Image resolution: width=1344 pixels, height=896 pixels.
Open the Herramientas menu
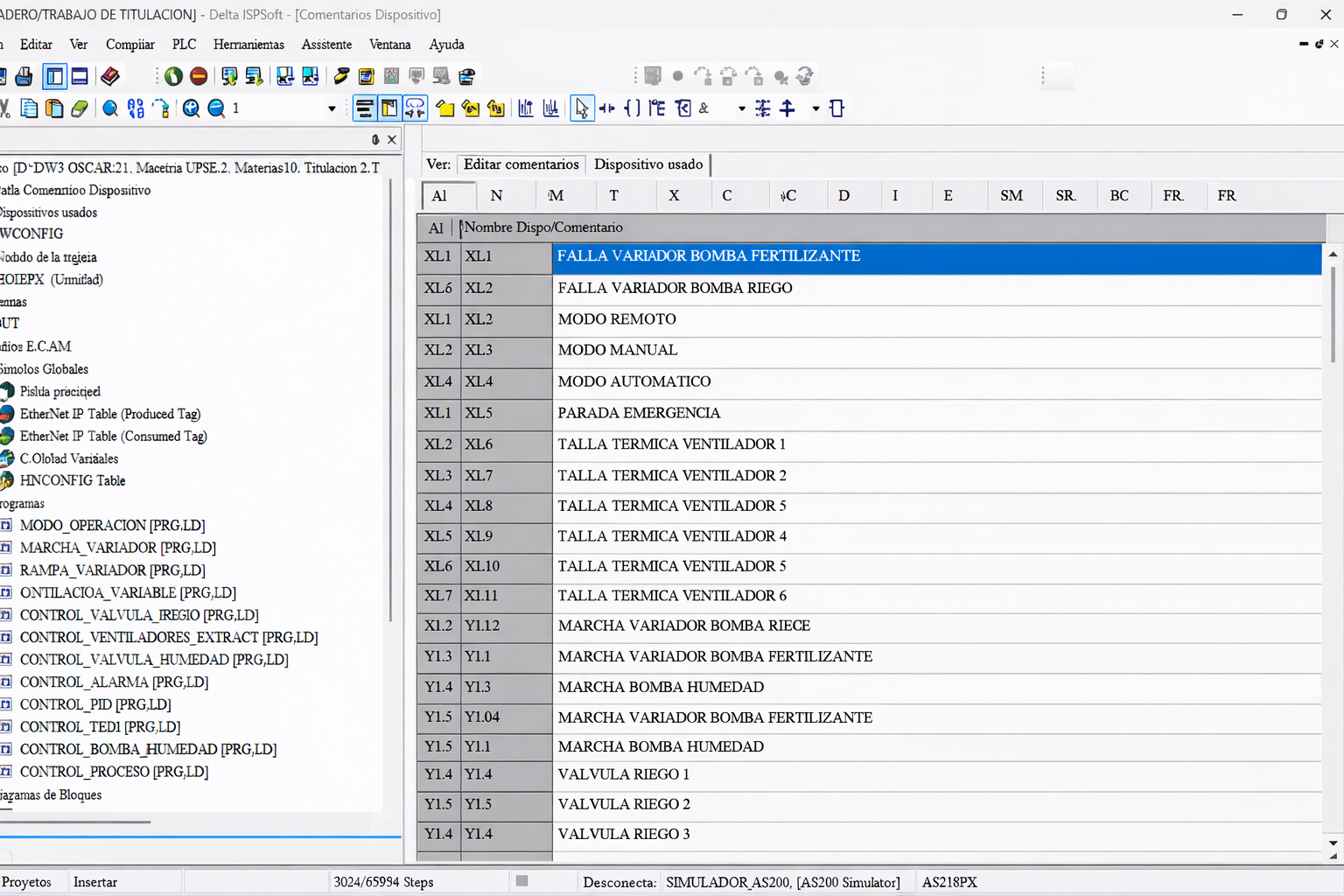click(x=248, y=45)
